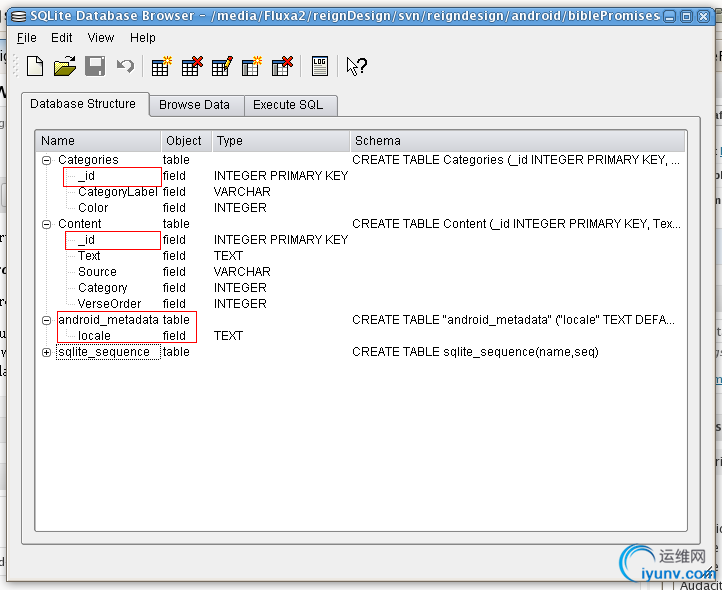The image size is (722, 590).
Task: Click the CREATE TABLE Categories schema text
Action: (516, 160)
